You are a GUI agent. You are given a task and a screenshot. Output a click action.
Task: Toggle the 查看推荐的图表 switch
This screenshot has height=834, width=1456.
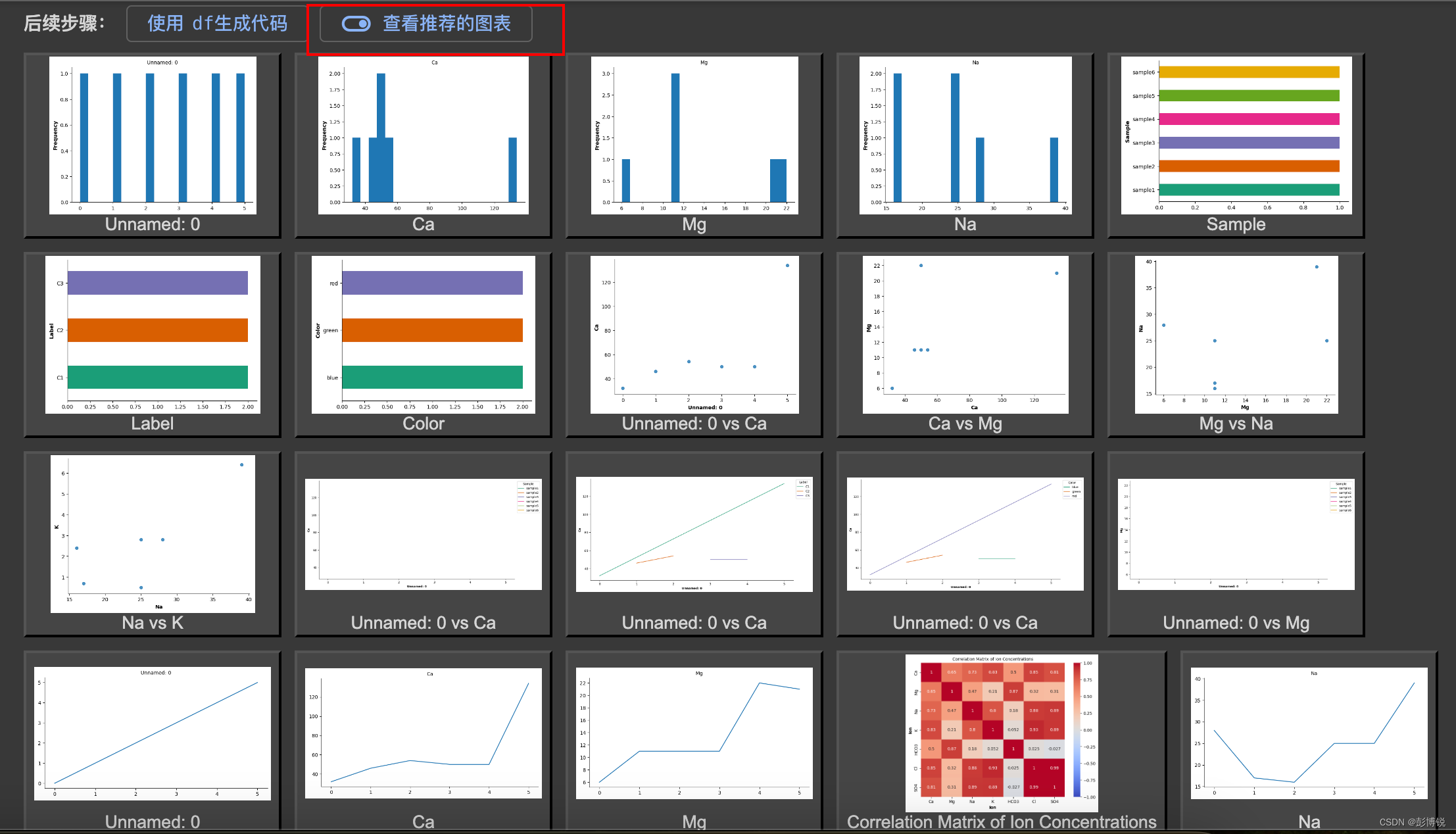tap(356, 24)
